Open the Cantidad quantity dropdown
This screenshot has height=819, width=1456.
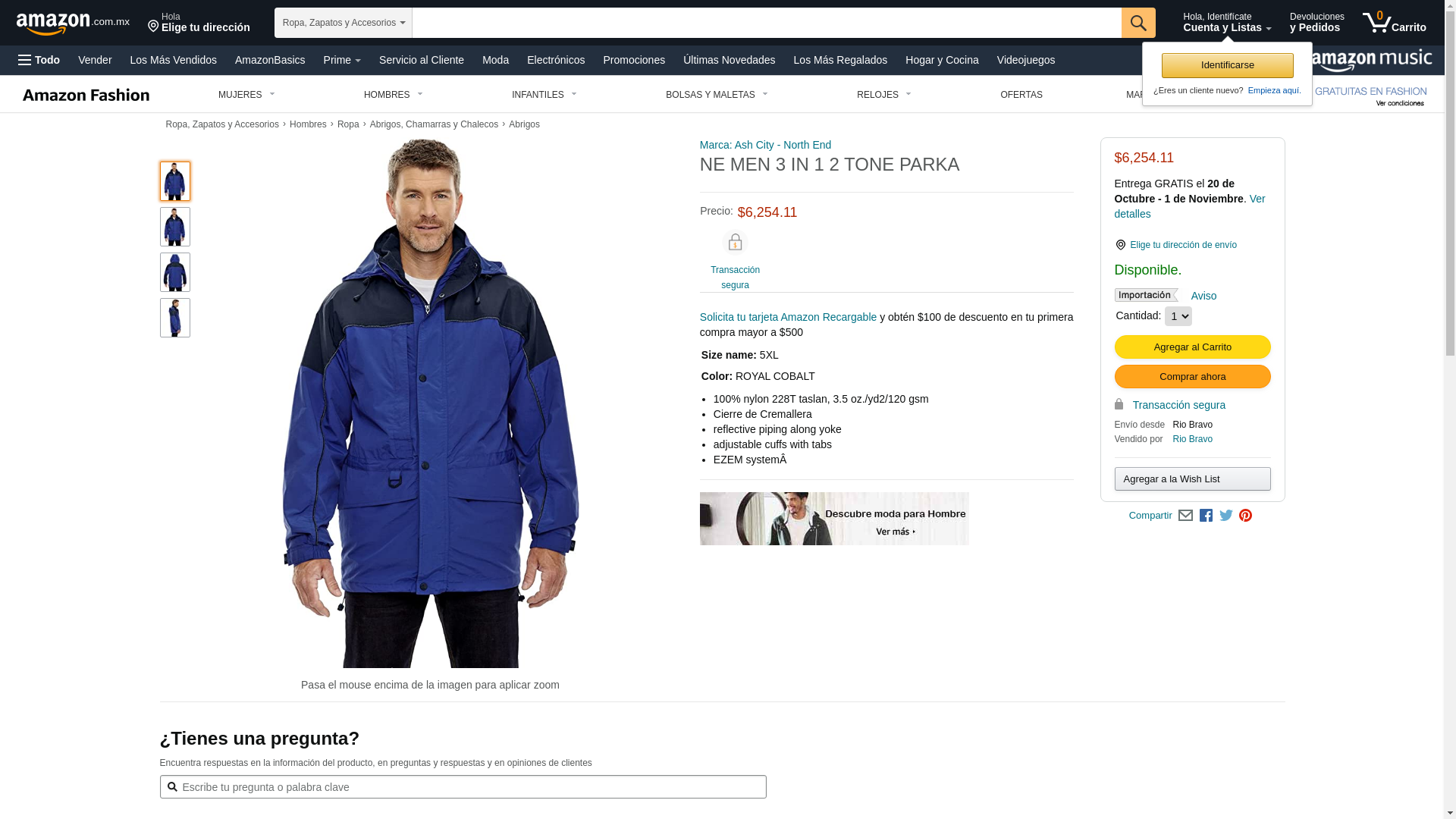pyautogui.click(x=1178, y=316)
